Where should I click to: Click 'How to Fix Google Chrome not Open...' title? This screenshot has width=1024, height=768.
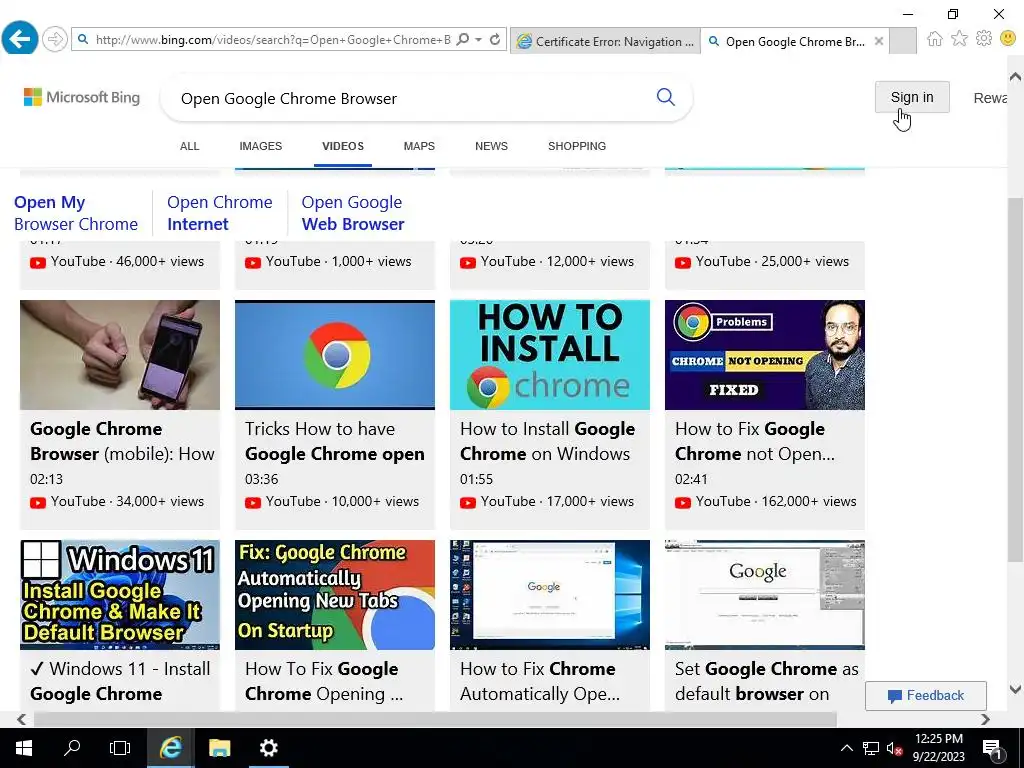tap(754, 441)
